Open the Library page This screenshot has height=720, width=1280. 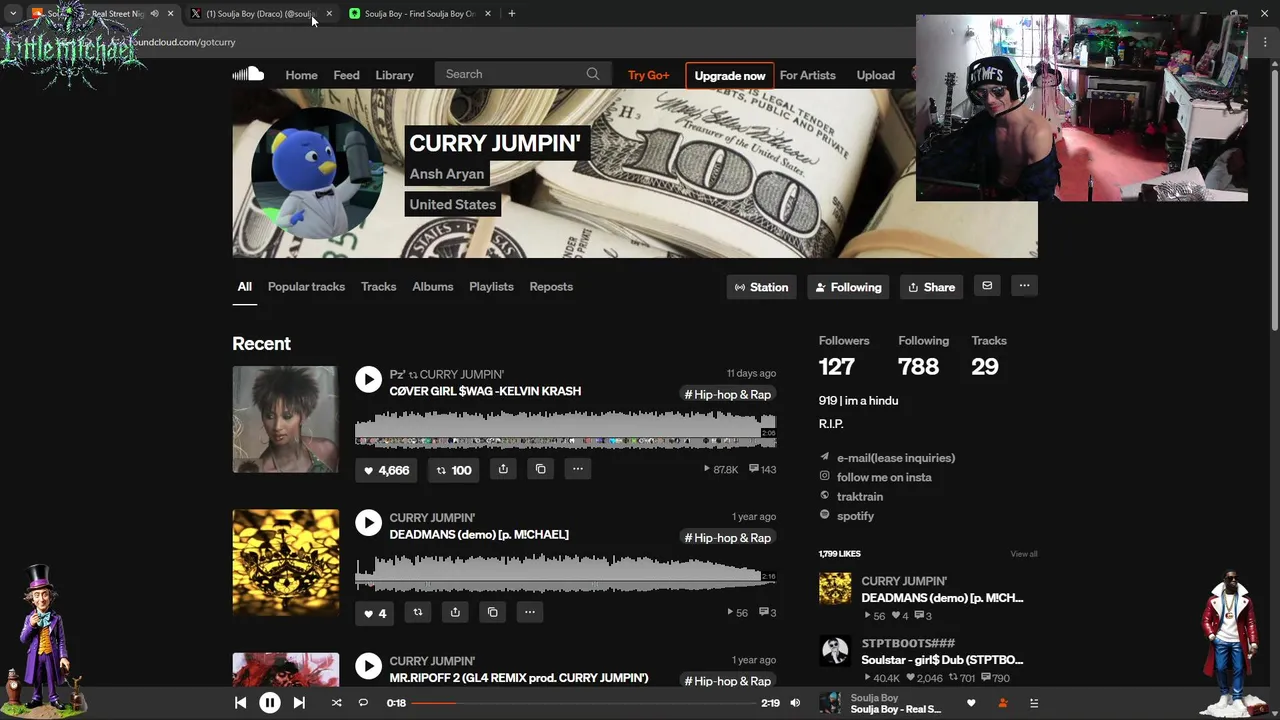[394, 75]
